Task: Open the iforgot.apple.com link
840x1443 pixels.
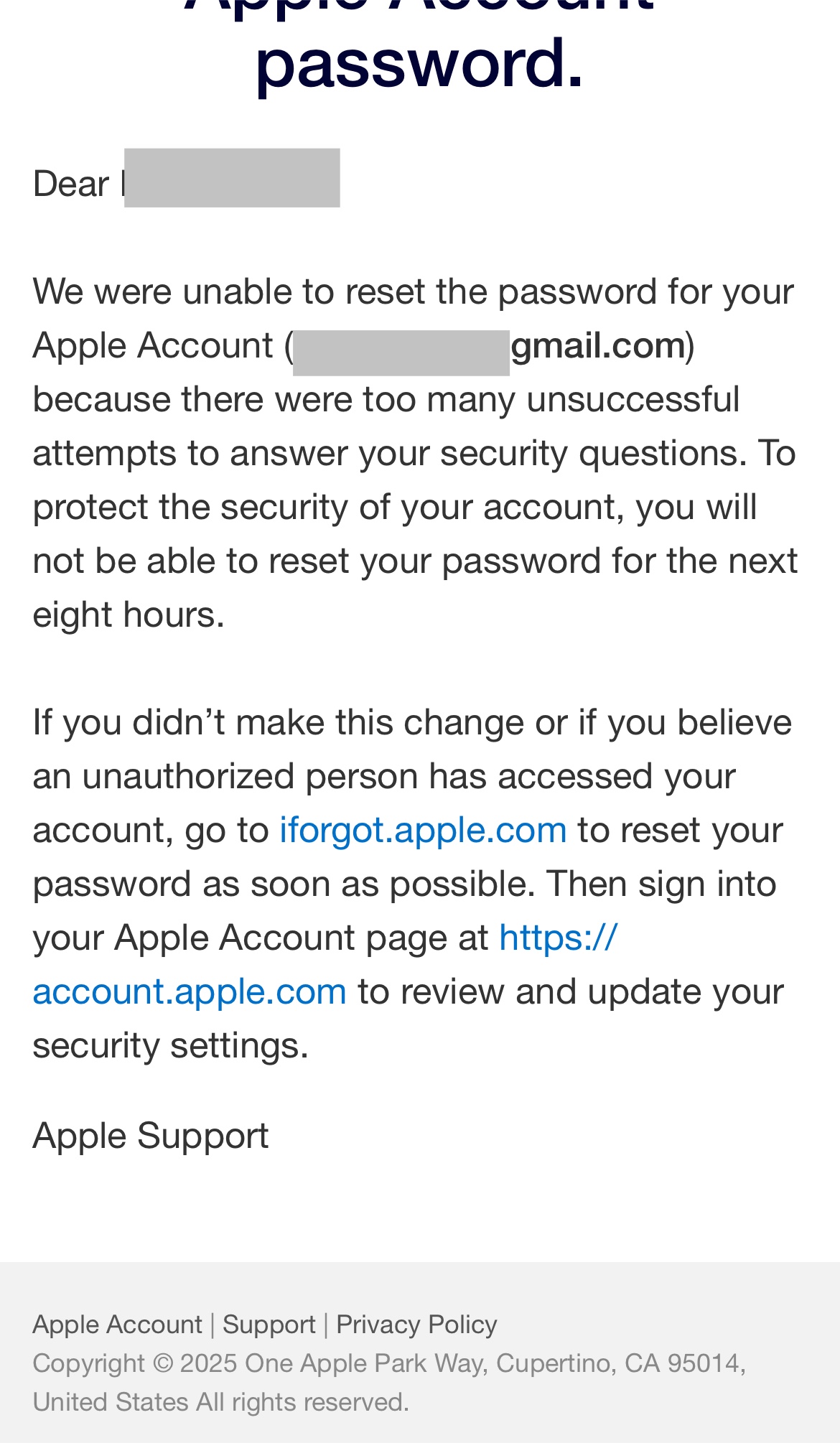Action: click(423, 831)
